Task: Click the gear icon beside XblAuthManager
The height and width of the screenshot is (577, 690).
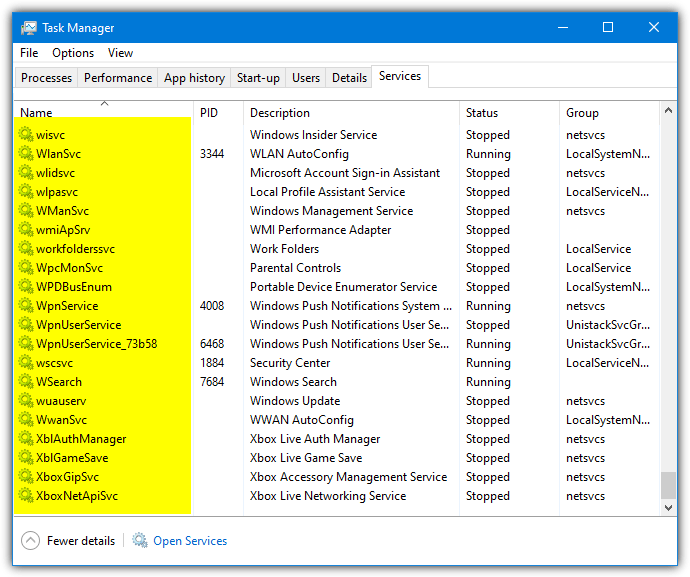Action: tap(26, 438)
